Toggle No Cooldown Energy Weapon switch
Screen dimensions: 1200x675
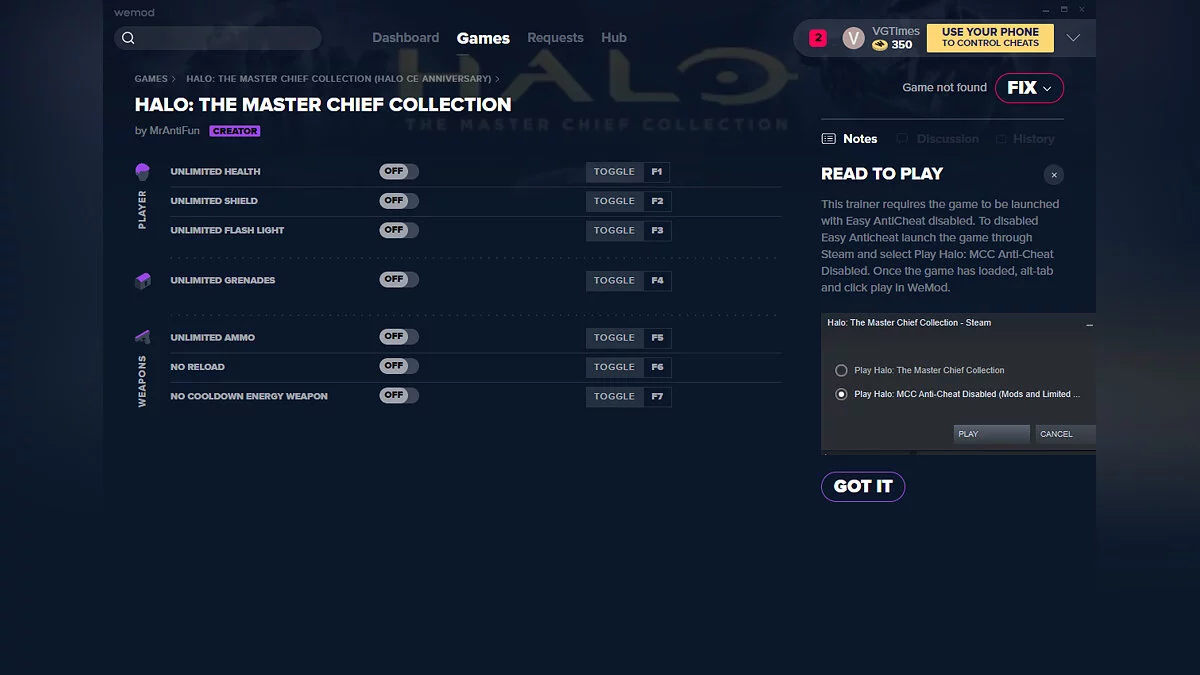tap(399, 396)
